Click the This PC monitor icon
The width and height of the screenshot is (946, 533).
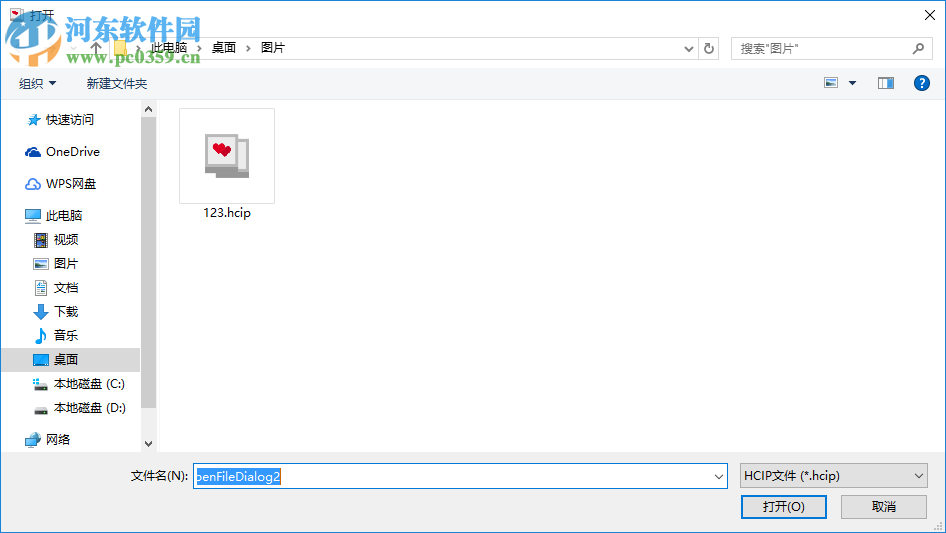(x=33, y=215)
